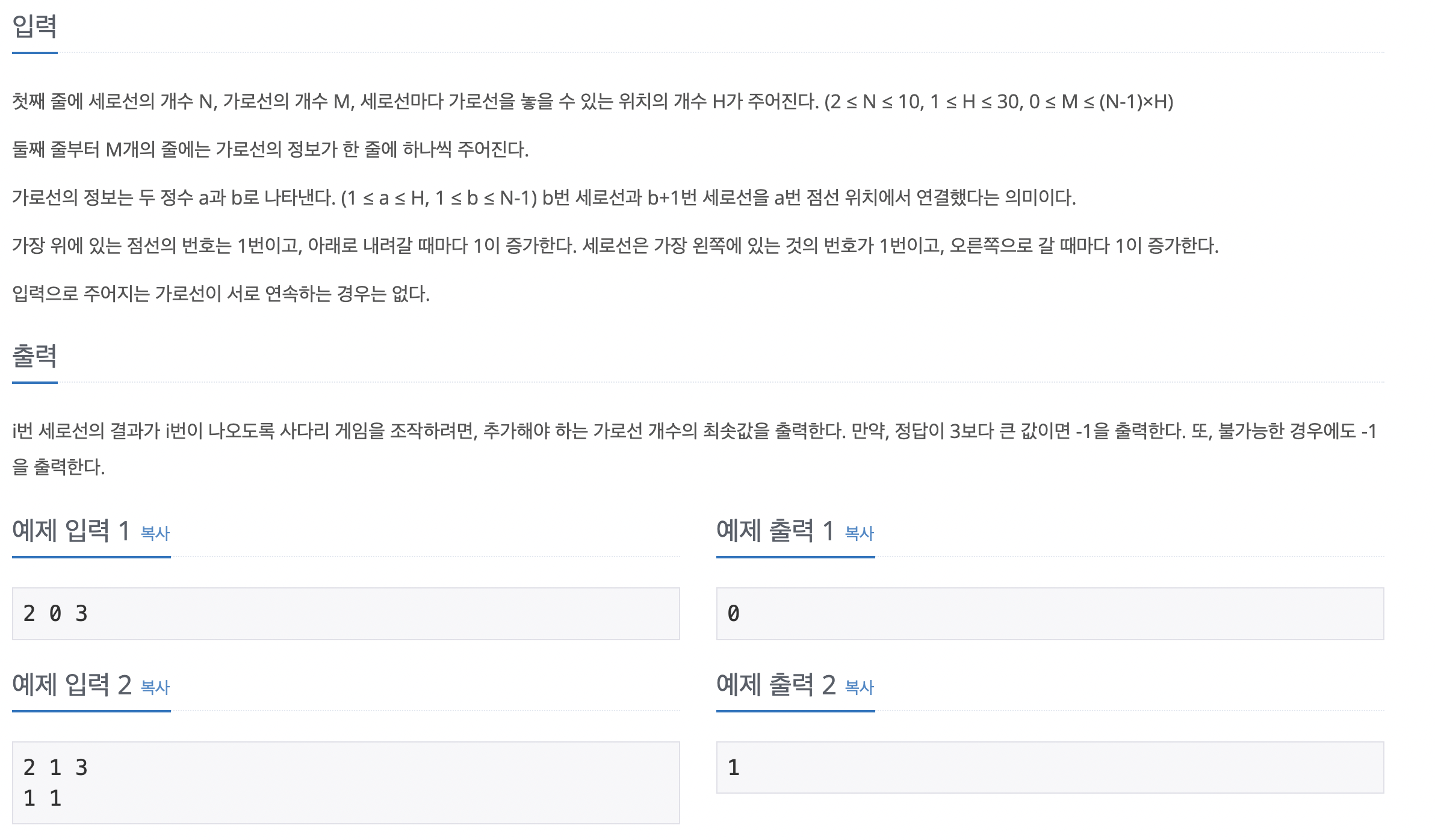Click the line beginning 가장 위에 있는 점선
The width and height of the screenshot is (1435, 840).
[x=615, y=246]
